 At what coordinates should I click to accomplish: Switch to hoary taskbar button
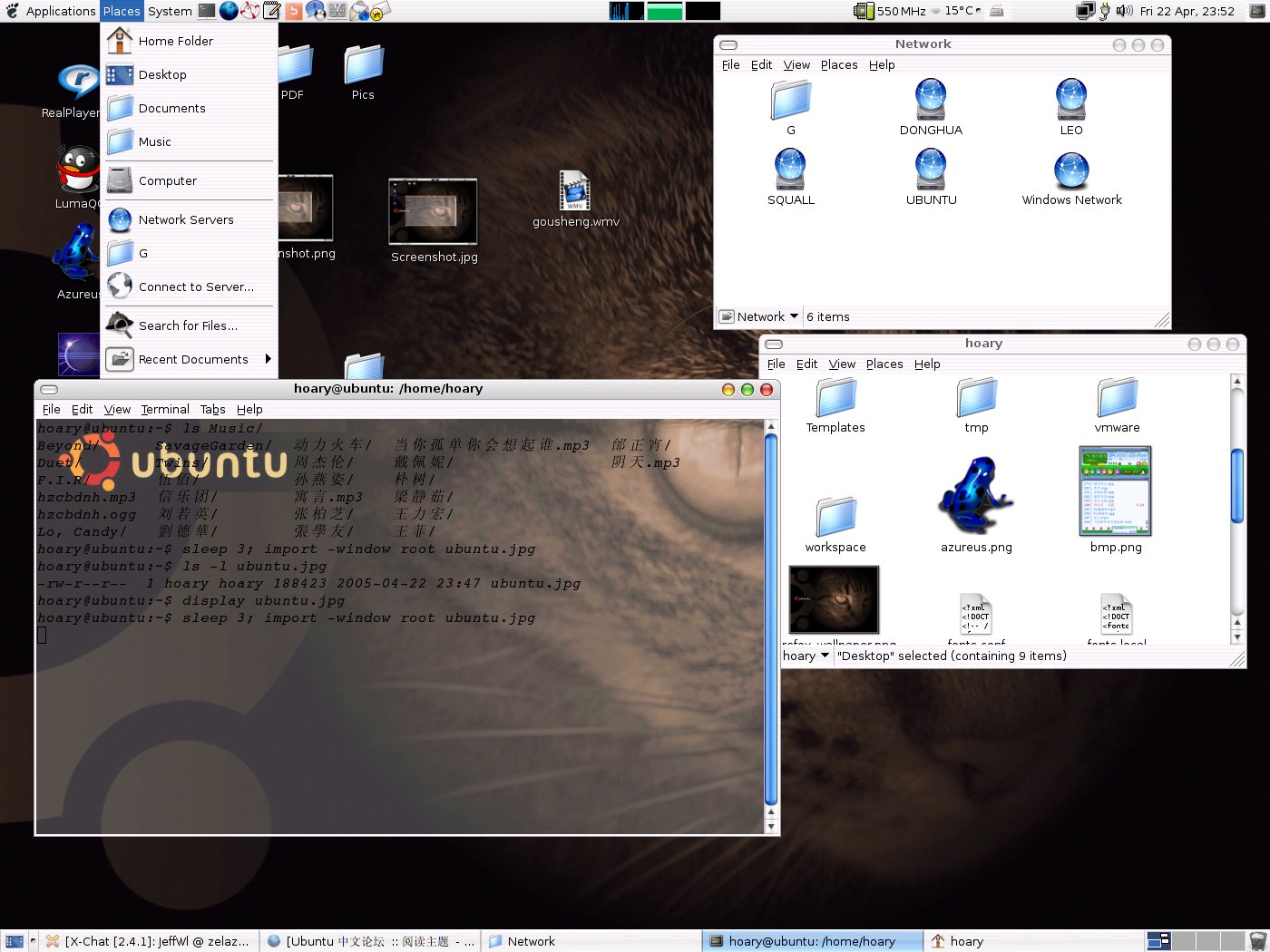click(x=1032, y=941)
